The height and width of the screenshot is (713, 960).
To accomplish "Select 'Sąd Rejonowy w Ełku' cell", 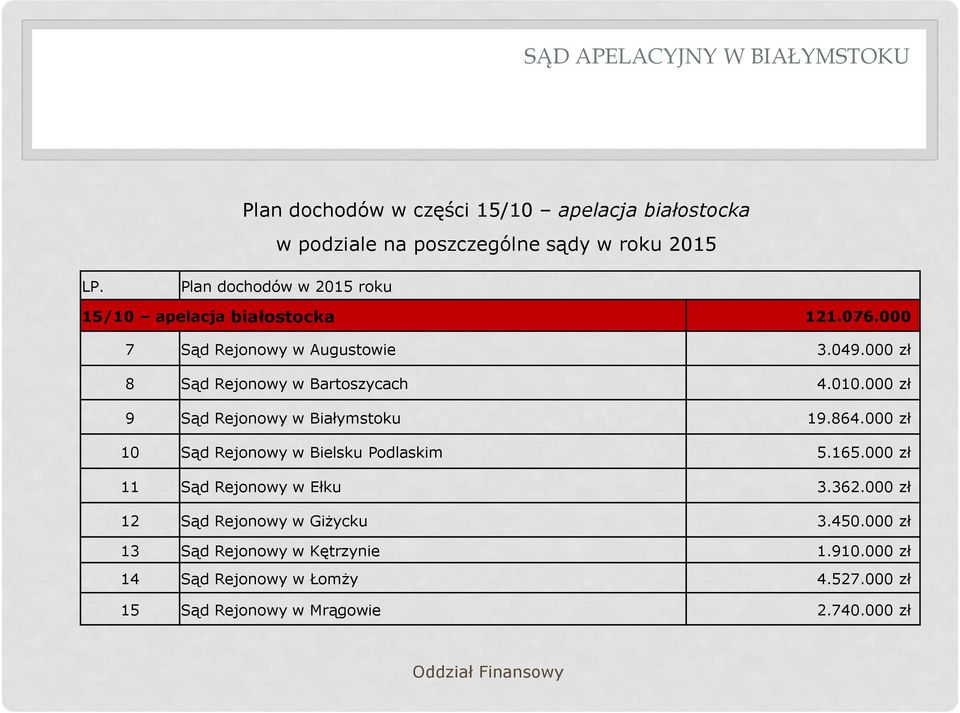I will [x=433, y=487].
